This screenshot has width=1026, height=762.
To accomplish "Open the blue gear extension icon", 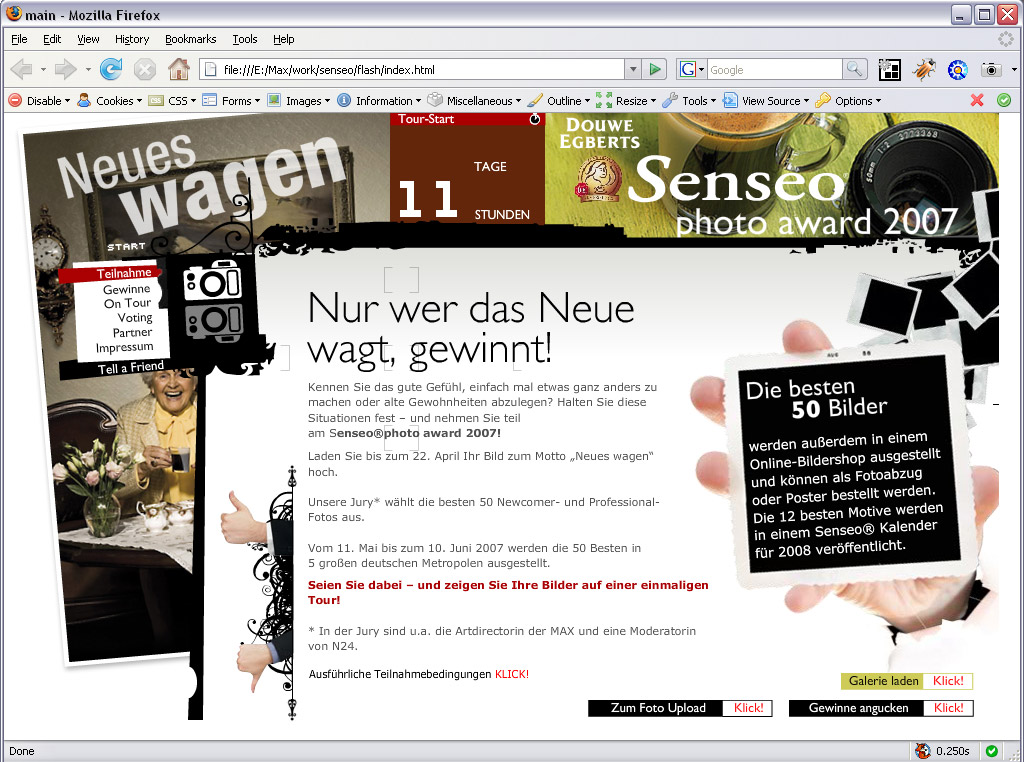I will (x=957, y=70).
